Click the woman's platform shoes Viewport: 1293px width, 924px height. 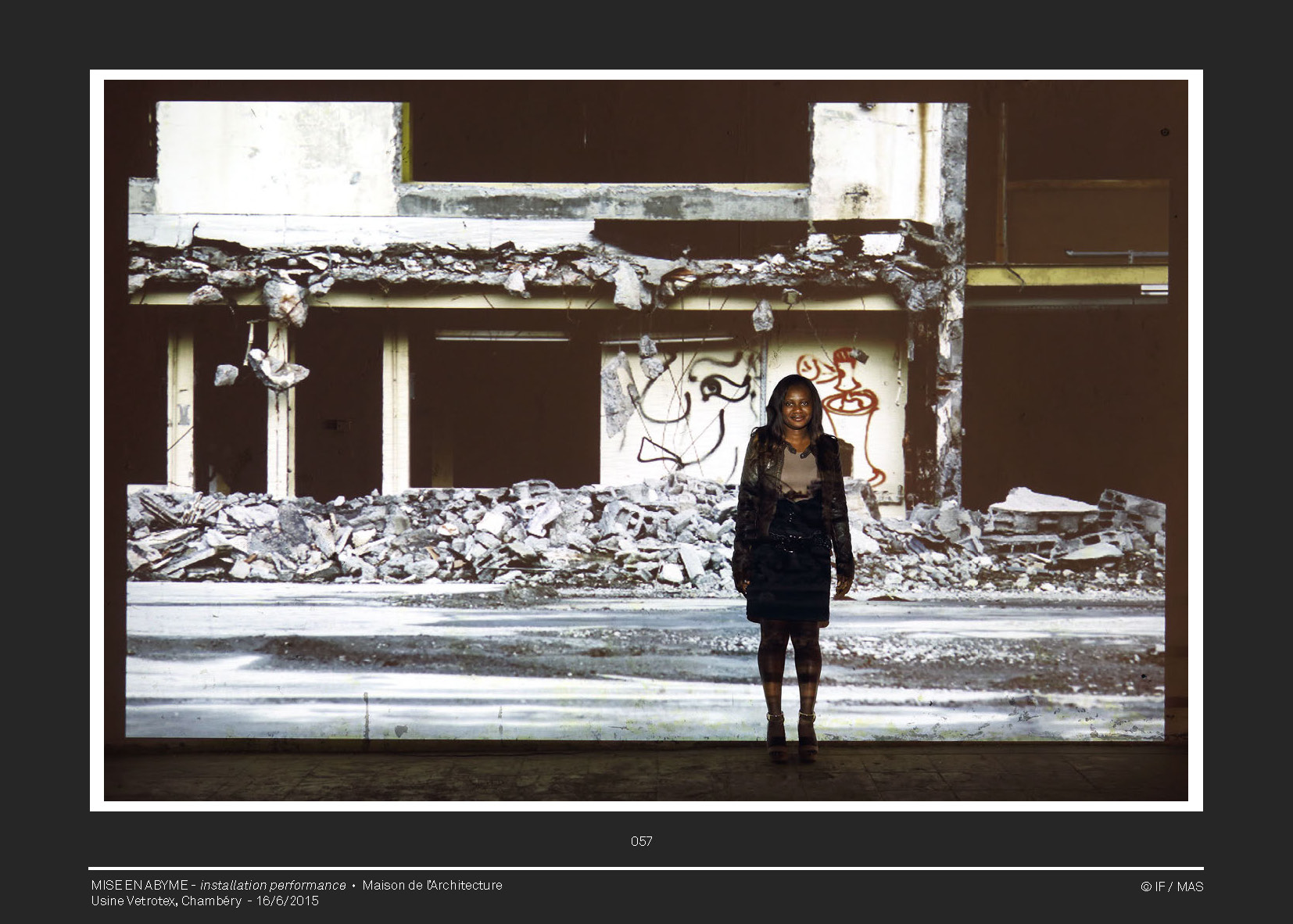point(791,739)
